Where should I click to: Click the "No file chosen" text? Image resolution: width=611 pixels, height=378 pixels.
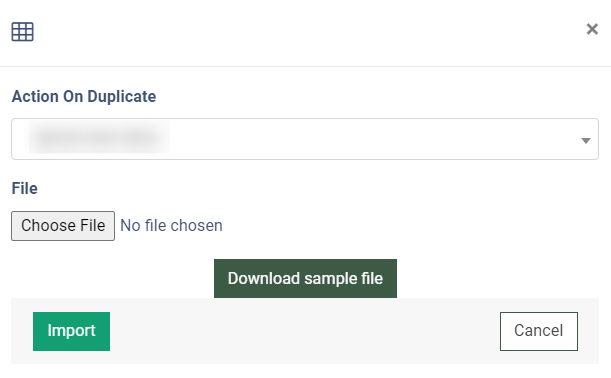(x=171, y=226)
